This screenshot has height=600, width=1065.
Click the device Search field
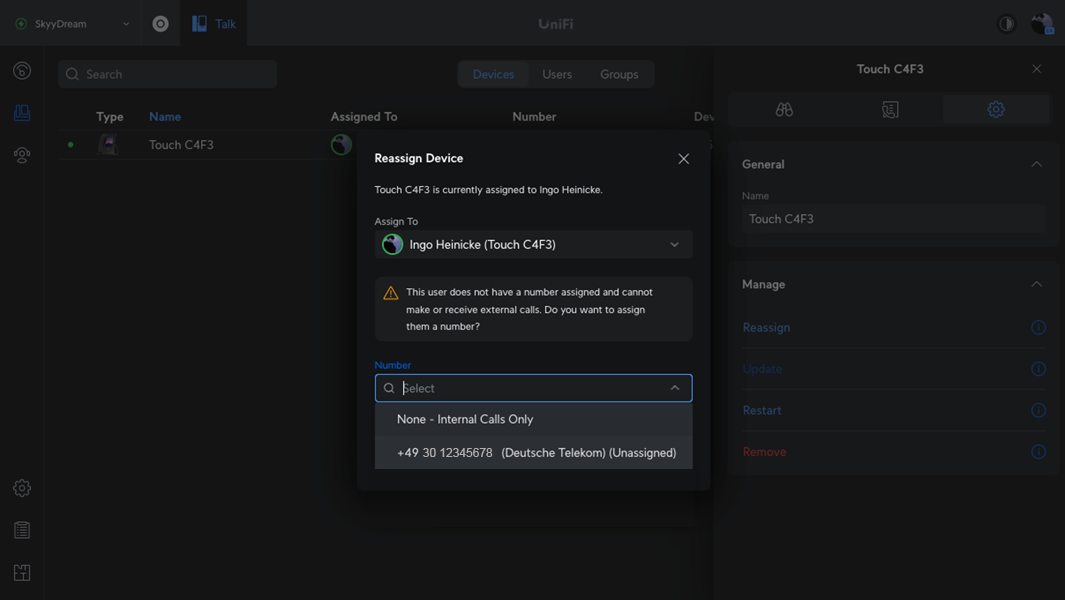click(x=168, y=74)
